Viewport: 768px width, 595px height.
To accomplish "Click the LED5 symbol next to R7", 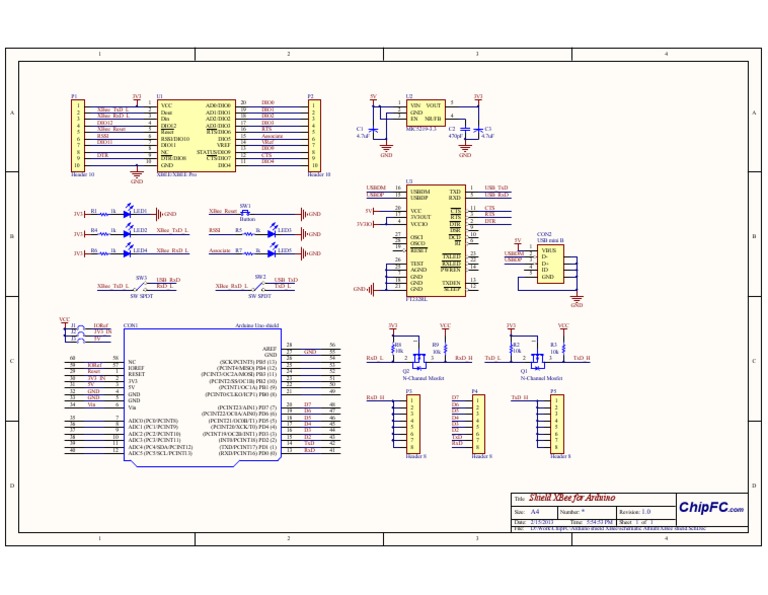I will click(272, 252).
